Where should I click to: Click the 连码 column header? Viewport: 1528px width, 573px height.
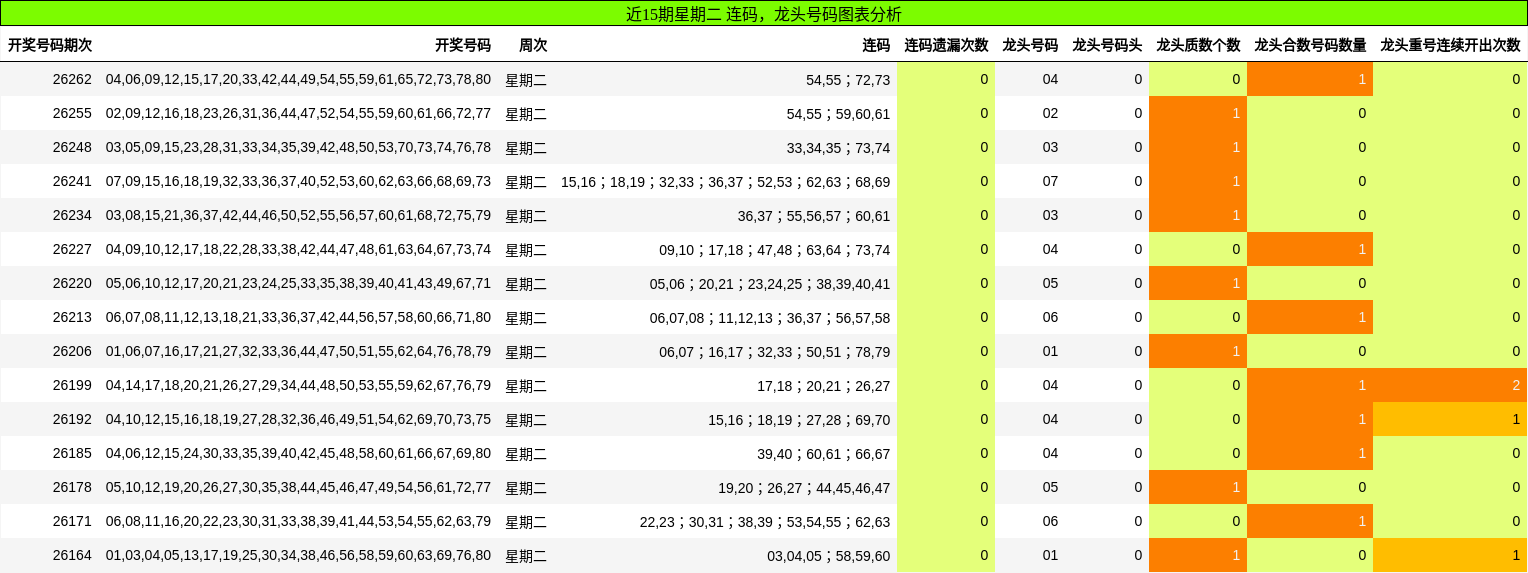[876, 45]
